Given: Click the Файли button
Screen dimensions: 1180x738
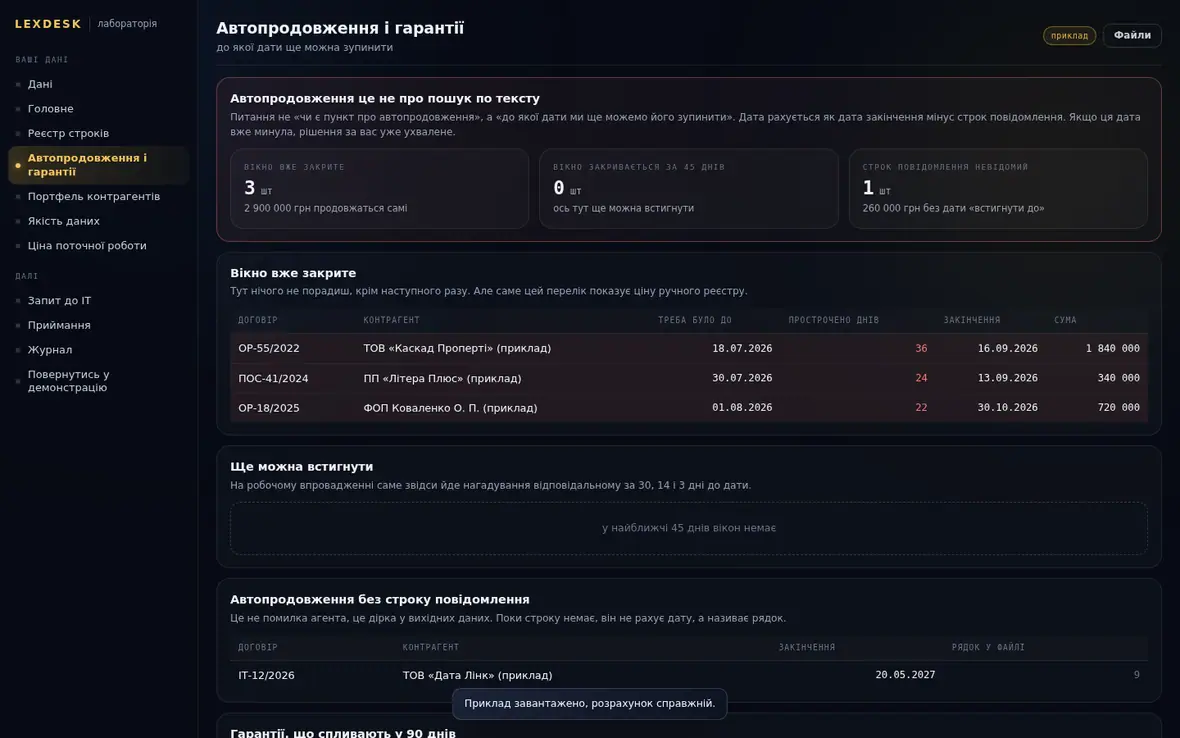Looking at the screenshot, I should [1132, 35].
